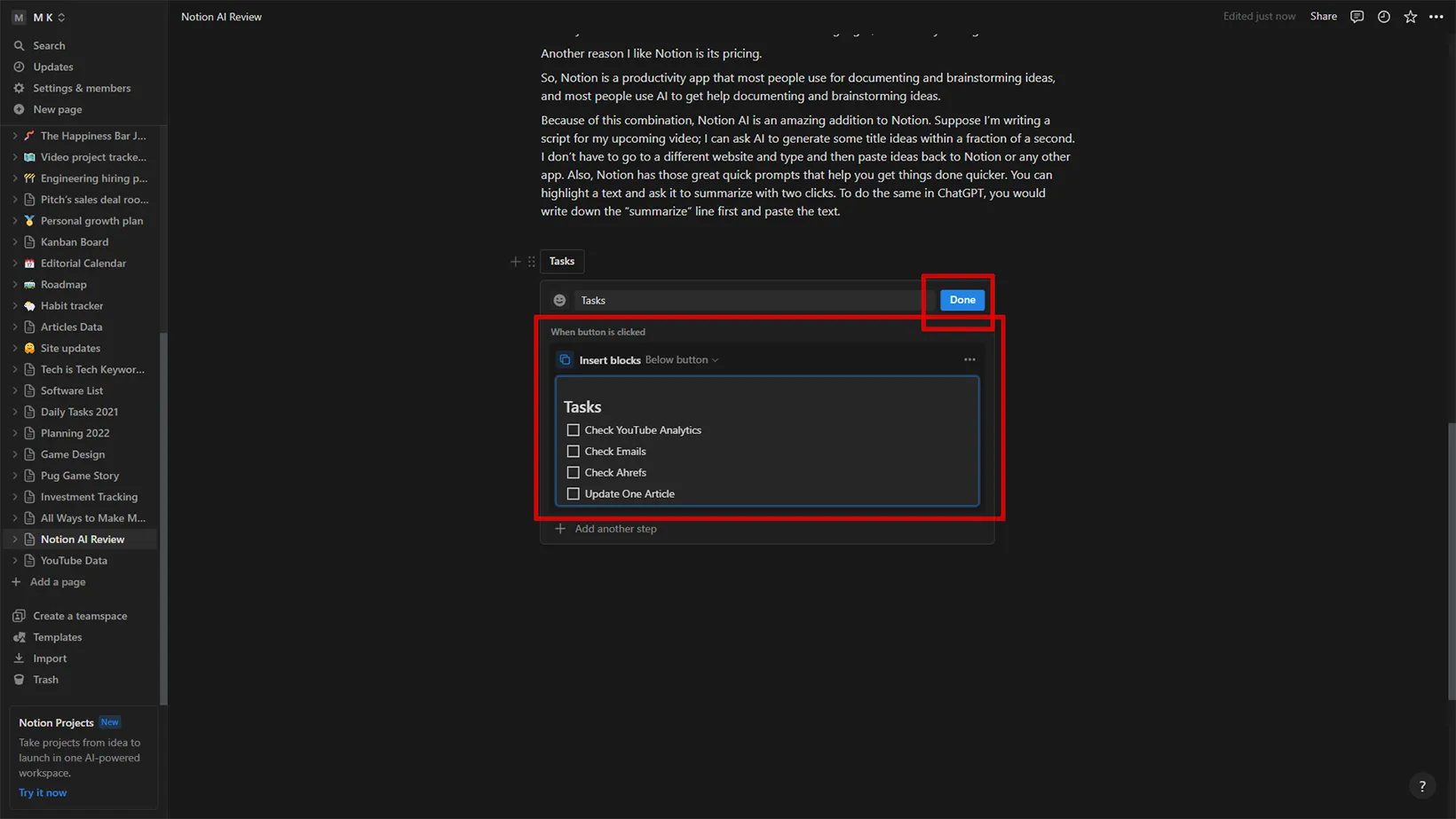The width and height of the screenshot is (1456, 819).
Task: Expand the Articles Data page tree
Action: coord(15,327)
